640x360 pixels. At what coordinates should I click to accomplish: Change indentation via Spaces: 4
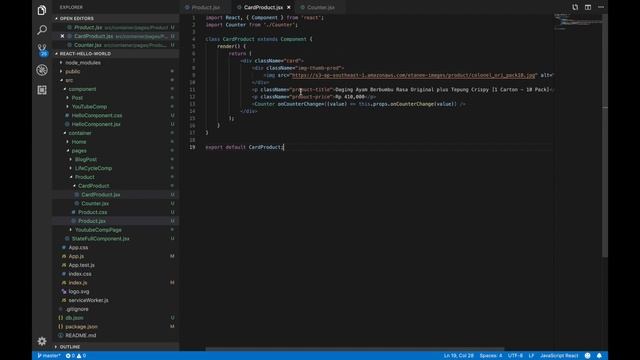[491, 356]
